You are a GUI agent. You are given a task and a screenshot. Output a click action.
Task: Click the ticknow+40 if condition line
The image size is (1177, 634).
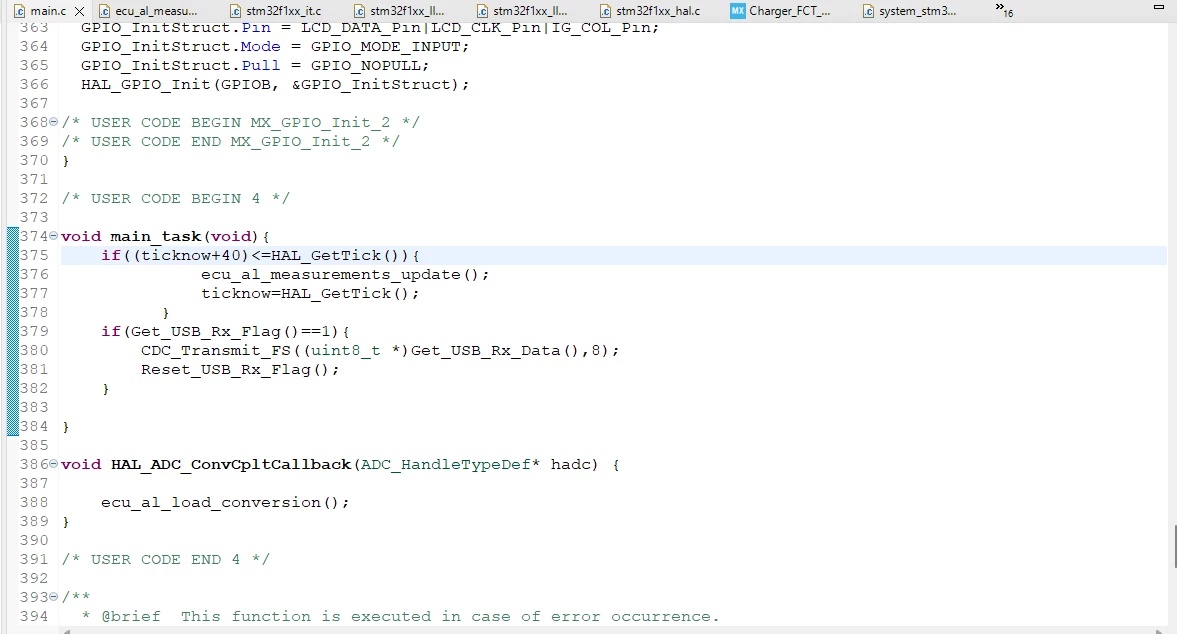[260, 256]
